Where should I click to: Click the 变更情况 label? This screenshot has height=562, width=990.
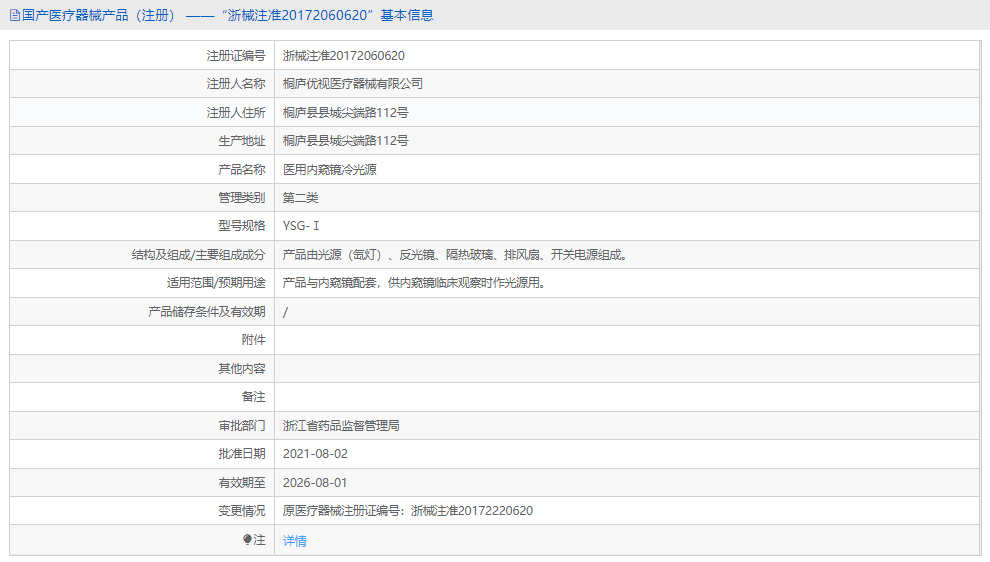click(x=242, y=510)
